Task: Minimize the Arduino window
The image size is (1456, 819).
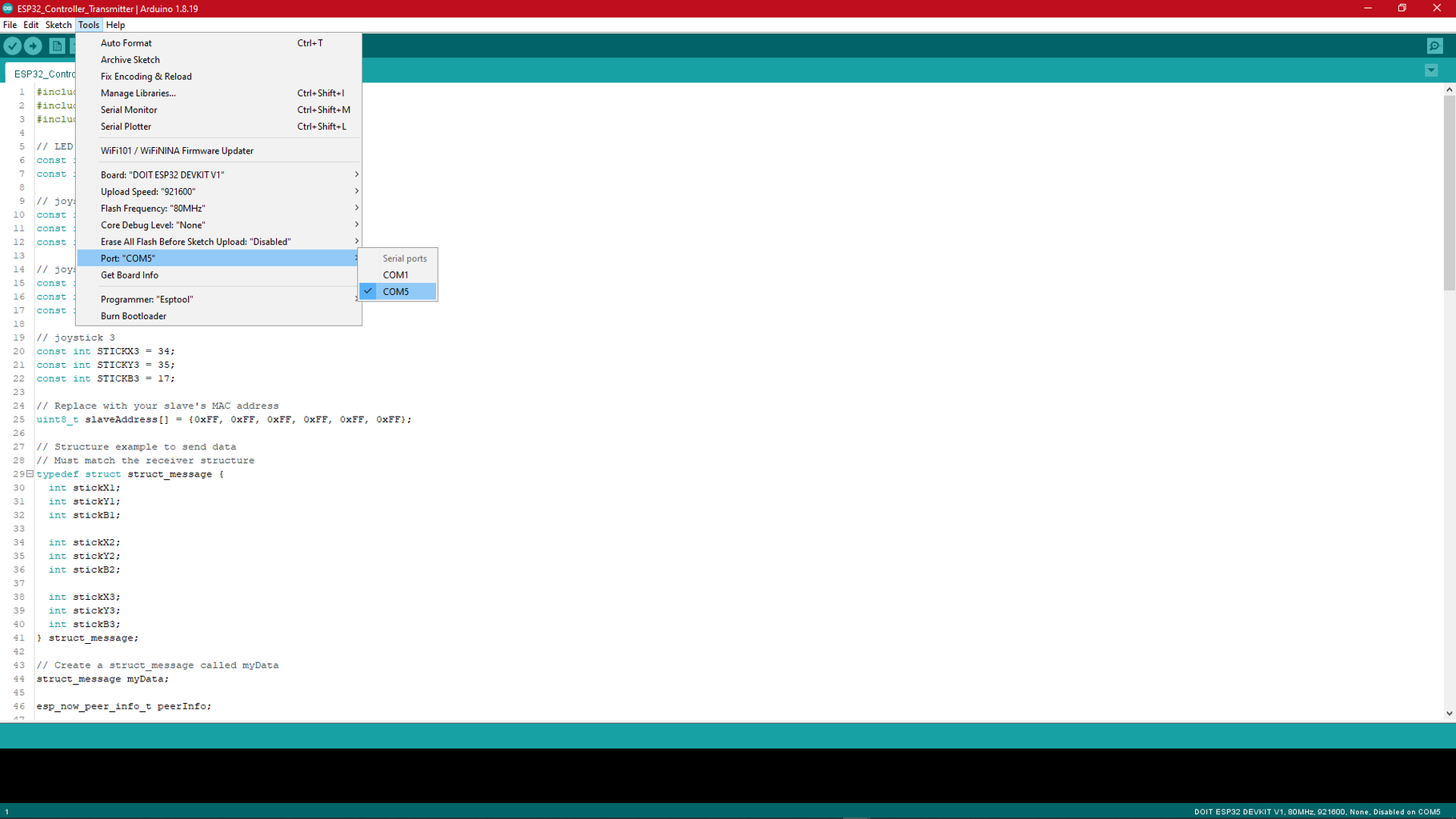Action: [x=1367, y=8]
